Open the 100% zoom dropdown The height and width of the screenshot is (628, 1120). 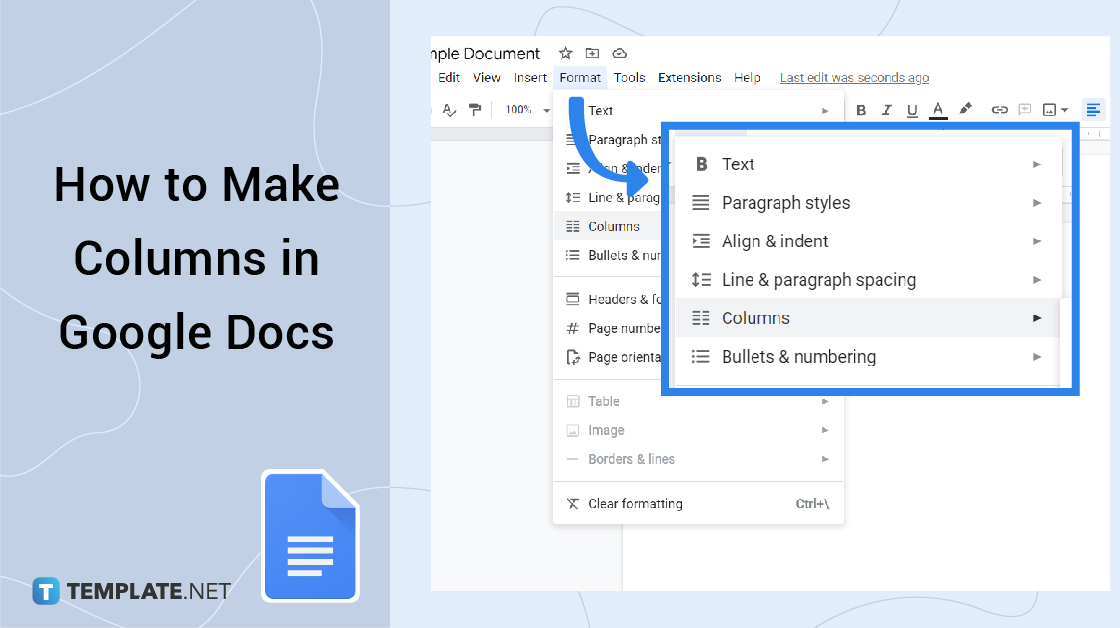tap(528, 110)
